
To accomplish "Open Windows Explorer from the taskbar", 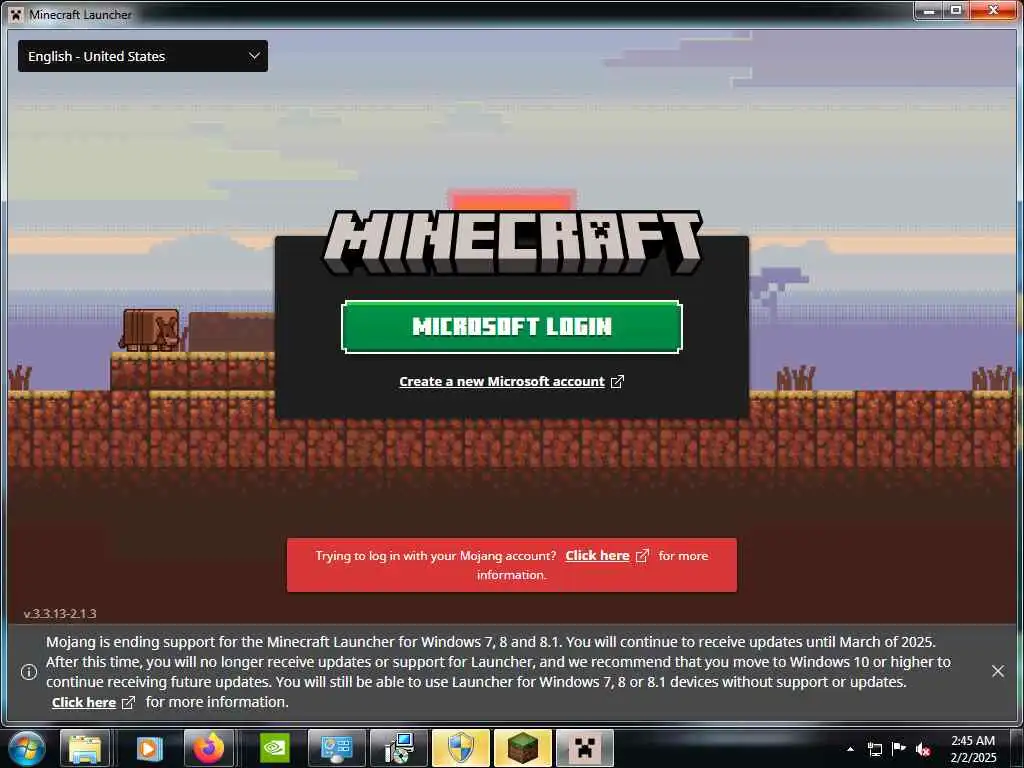I will pos(85,748).
